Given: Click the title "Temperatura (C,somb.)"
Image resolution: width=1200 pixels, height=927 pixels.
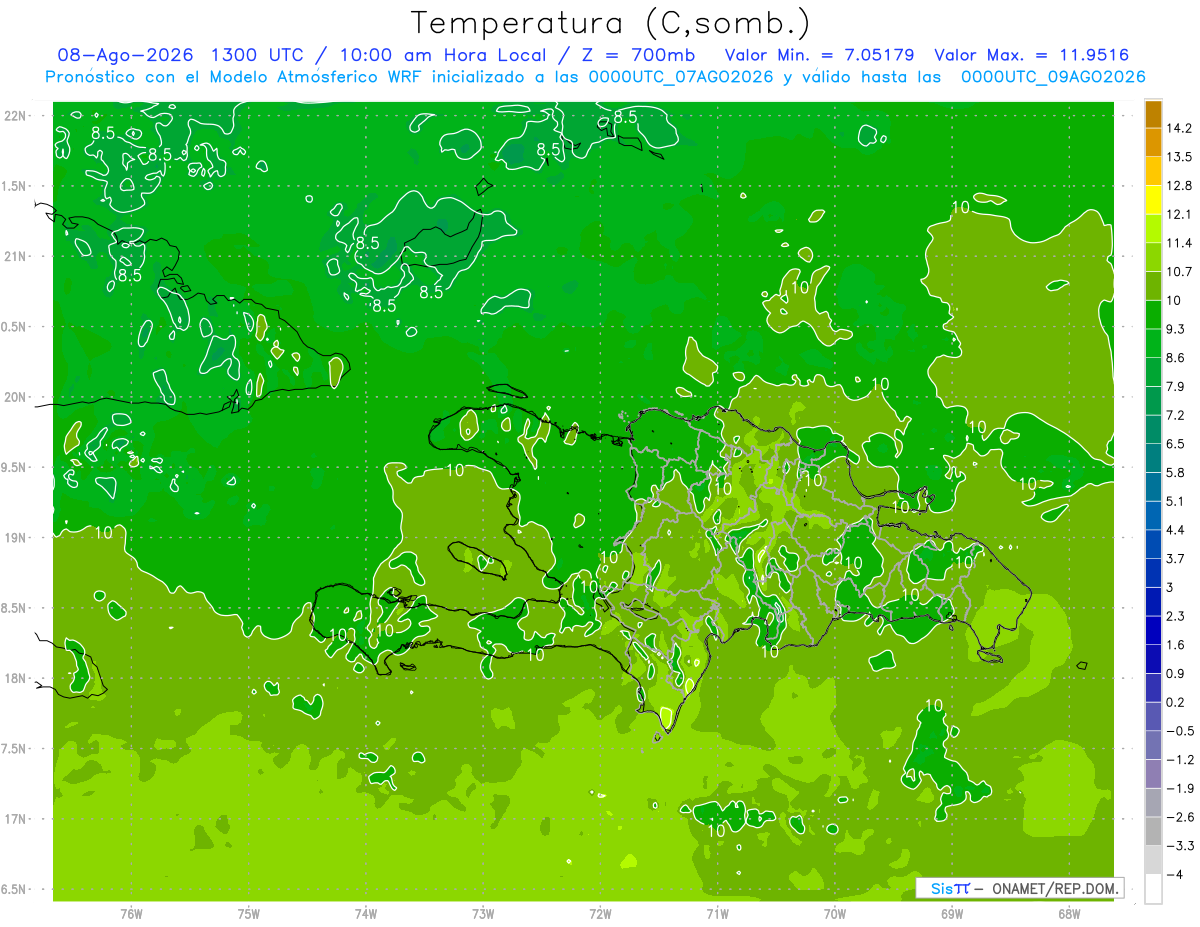Looking at the screenshot, I should tap(610, 24).
